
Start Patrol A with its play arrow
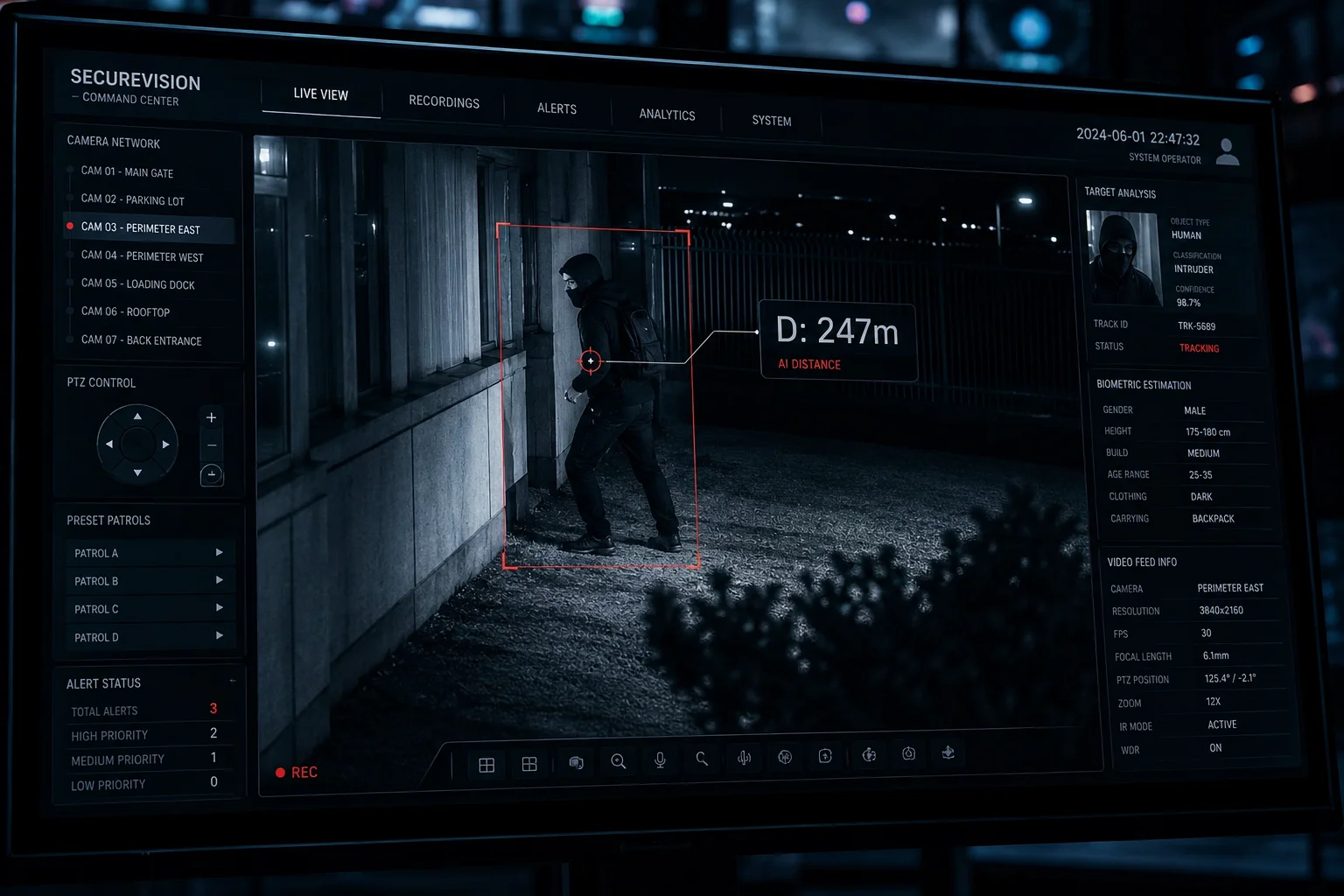click(x=219, y=553)
